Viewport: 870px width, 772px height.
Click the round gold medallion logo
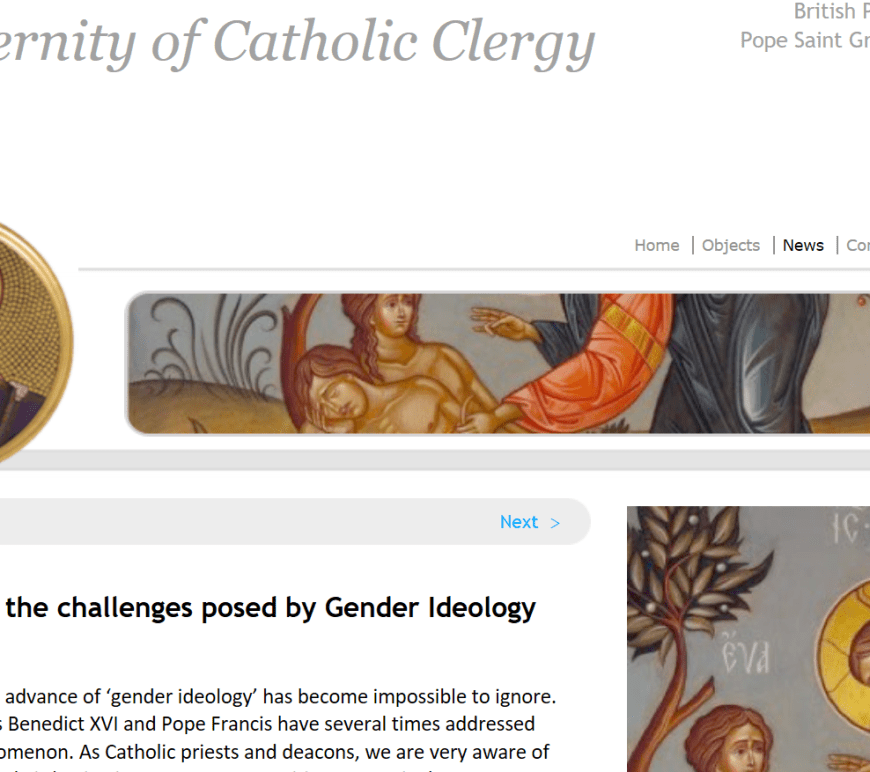(30, 340)
